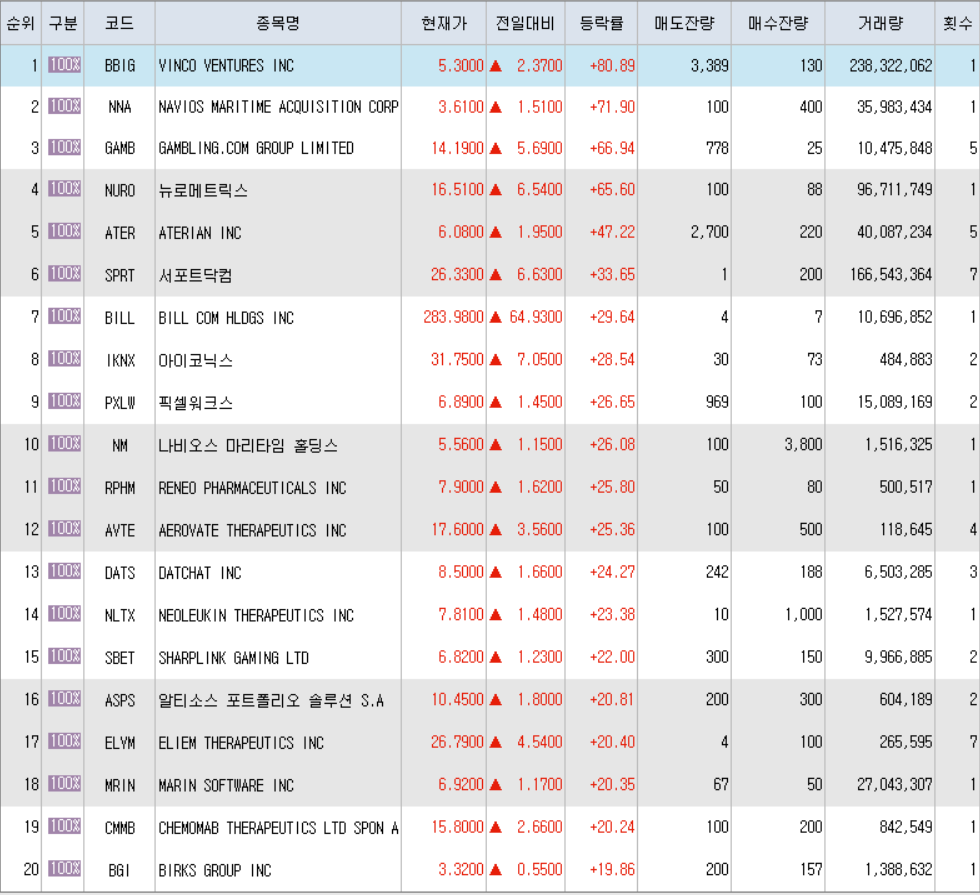Sort by 코드 column header
The image size is (980, 895).
(119, 23)
